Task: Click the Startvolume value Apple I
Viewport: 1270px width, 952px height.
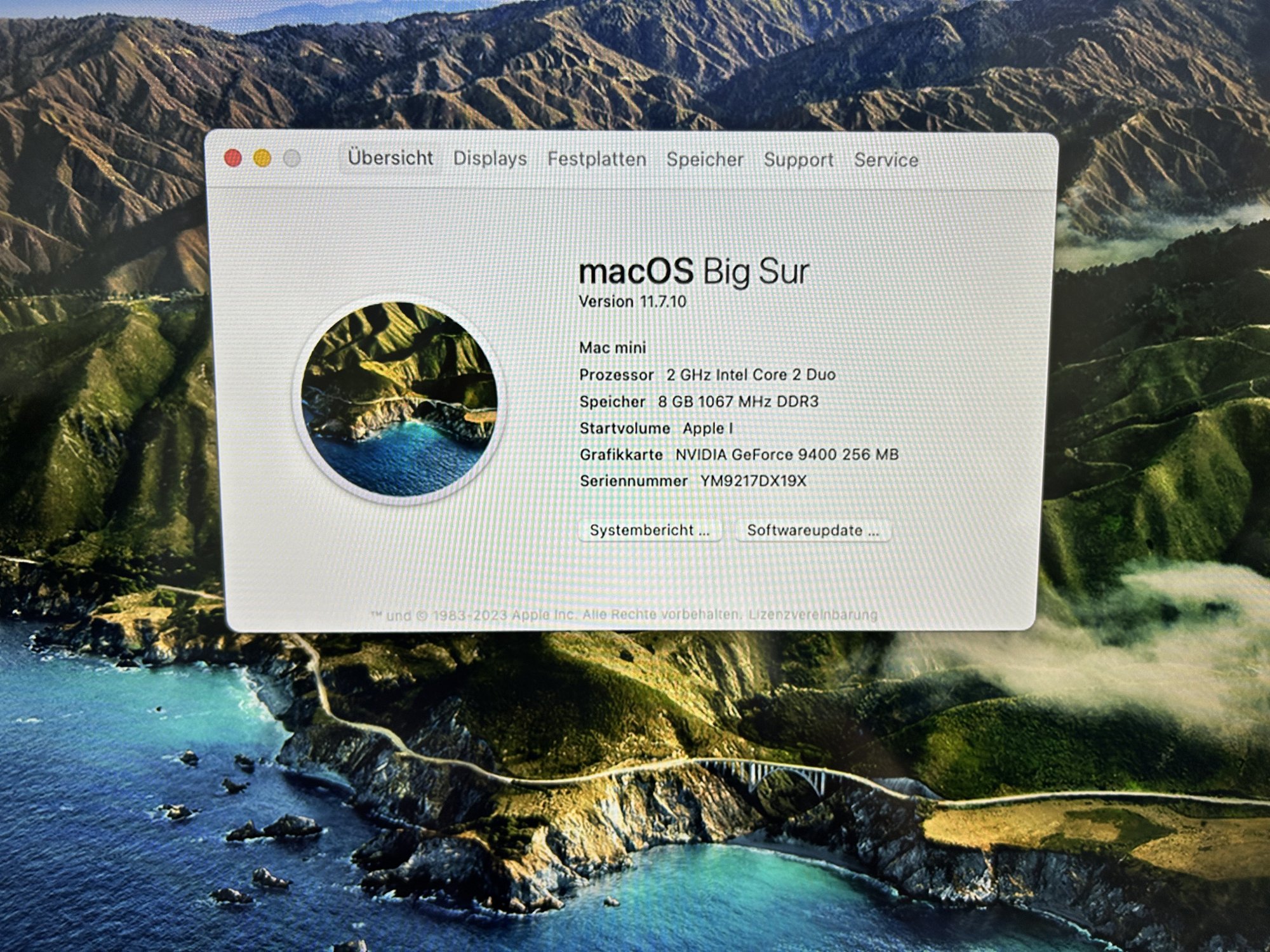Action: (707, 428)
